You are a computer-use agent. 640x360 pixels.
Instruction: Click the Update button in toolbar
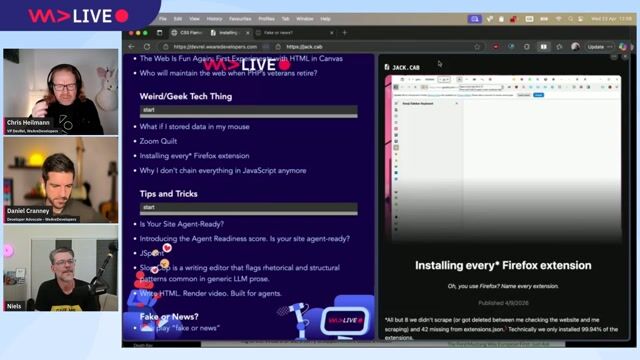coord(599,47)
